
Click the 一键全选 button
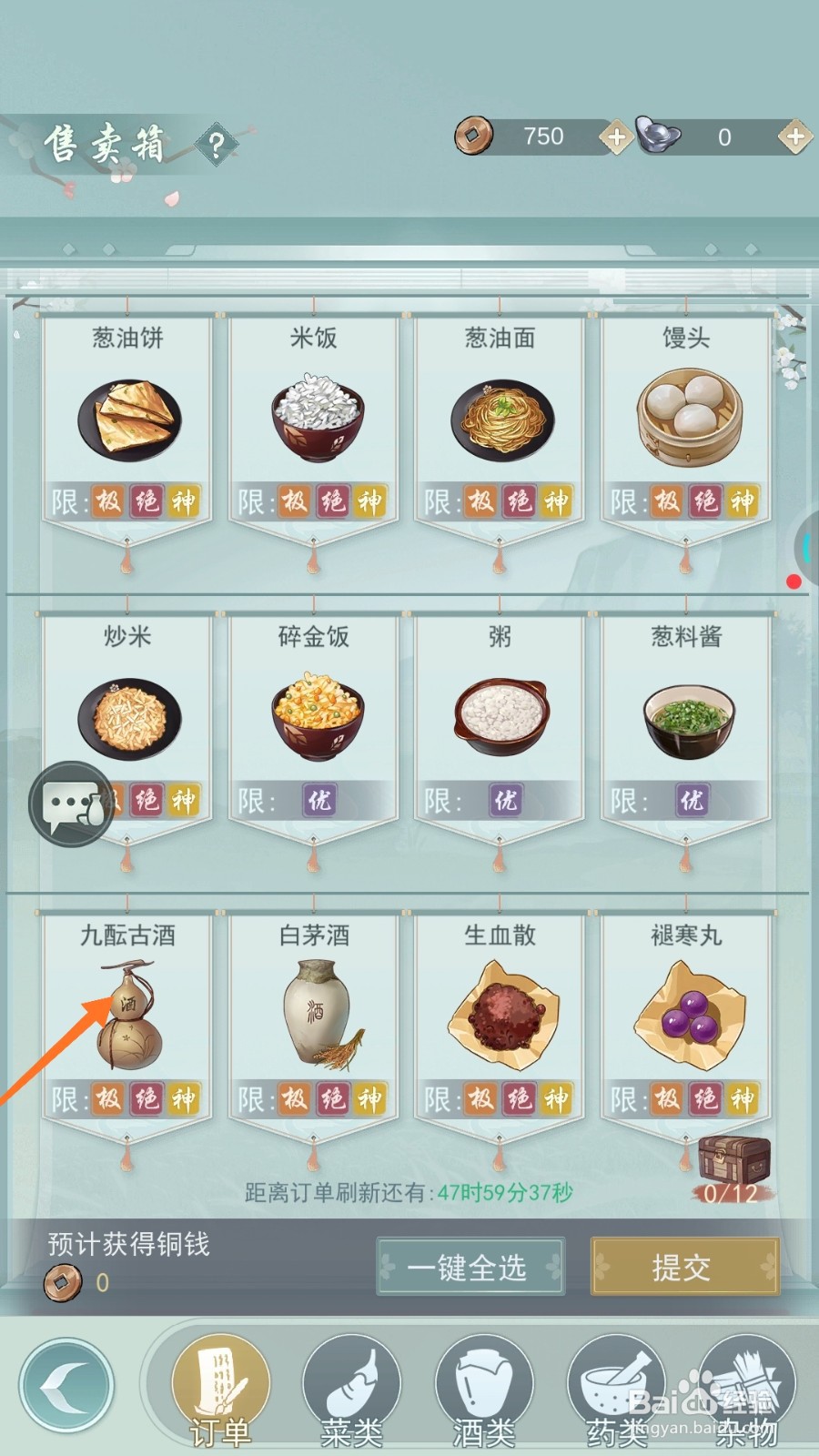click(x=470, y=1267)
